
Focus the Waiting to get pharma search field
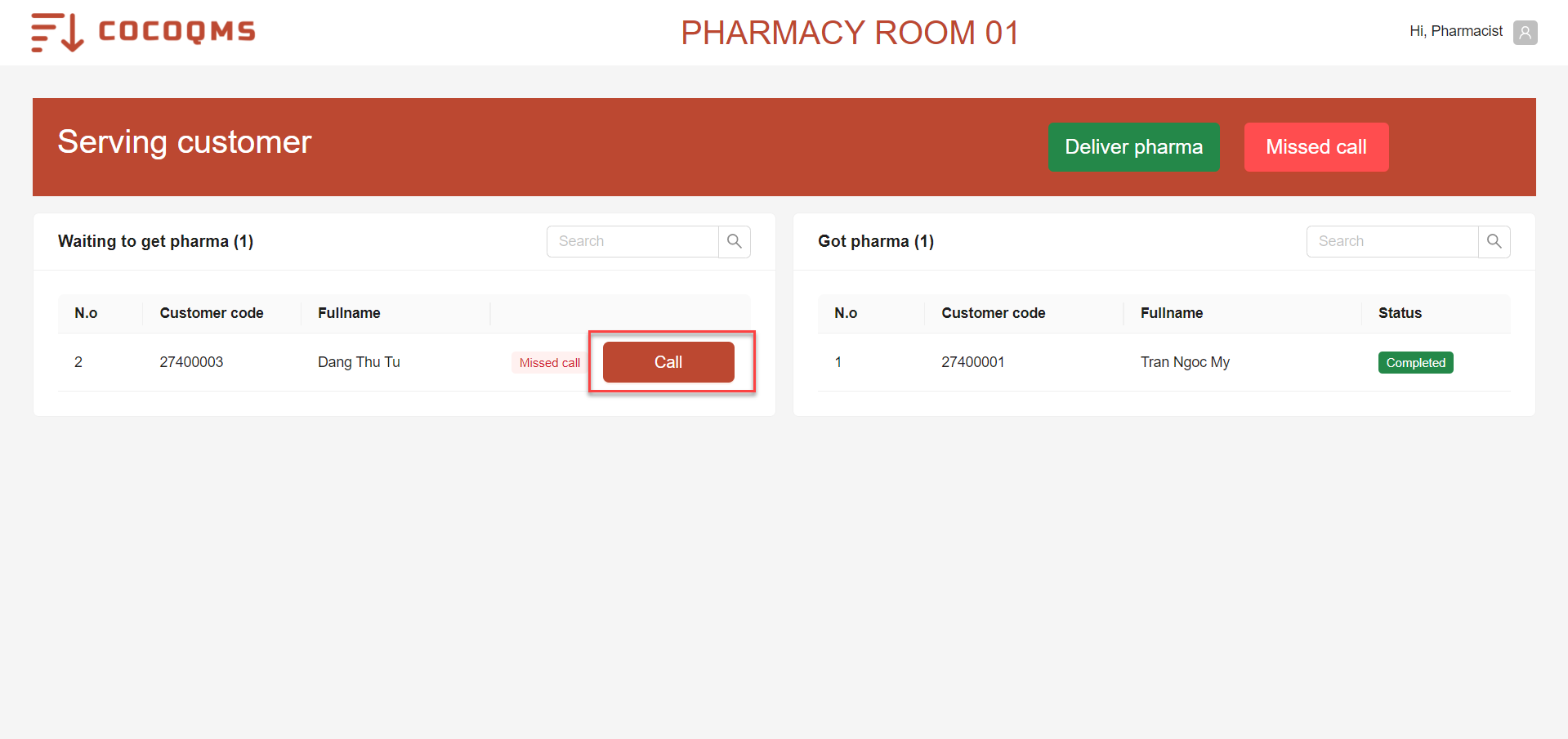click(632, 241)
